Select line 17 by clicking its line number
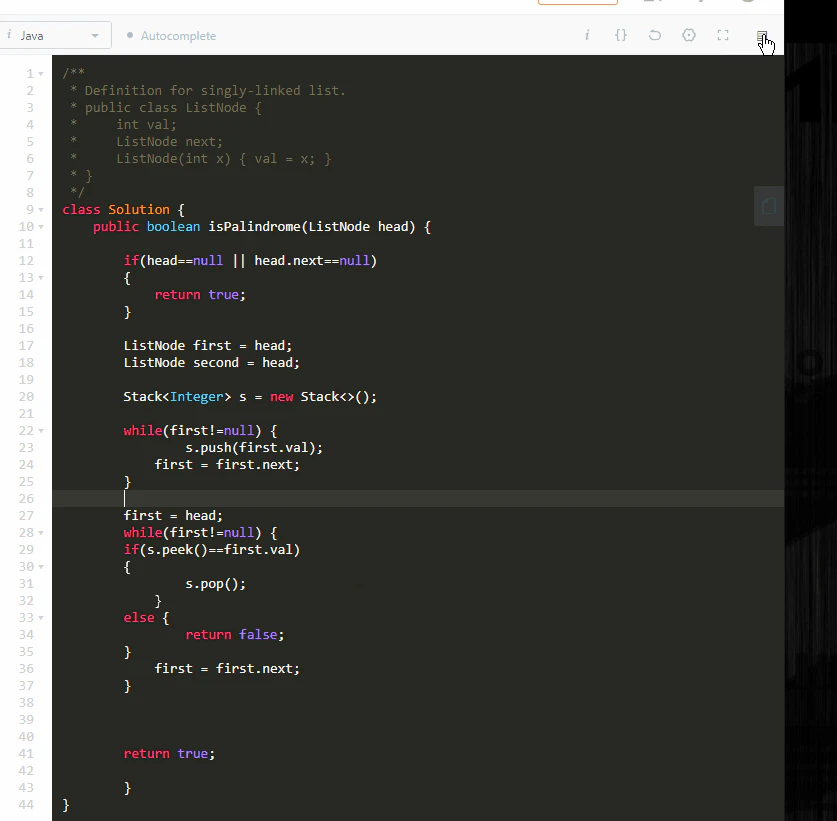 [x=26, y=345]
